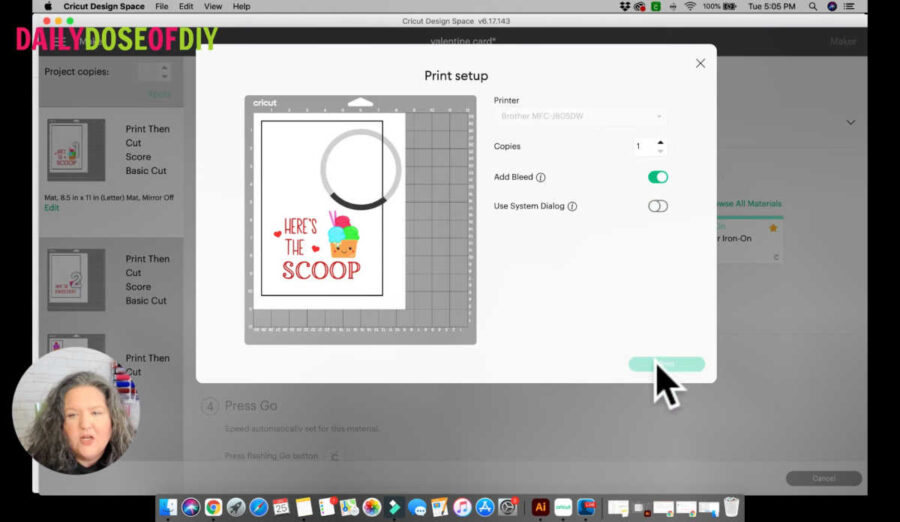Click the clock showing Tue 5:05 PM
This screenshot has width=900, height=522.
771,6
